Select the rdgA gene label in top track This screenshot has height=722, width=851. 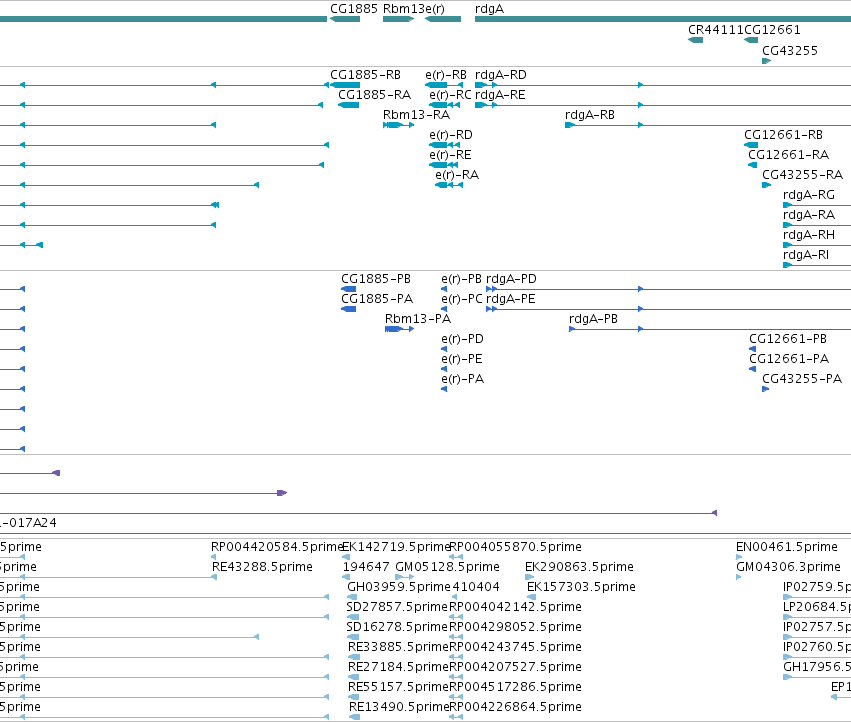coord(489,9)
